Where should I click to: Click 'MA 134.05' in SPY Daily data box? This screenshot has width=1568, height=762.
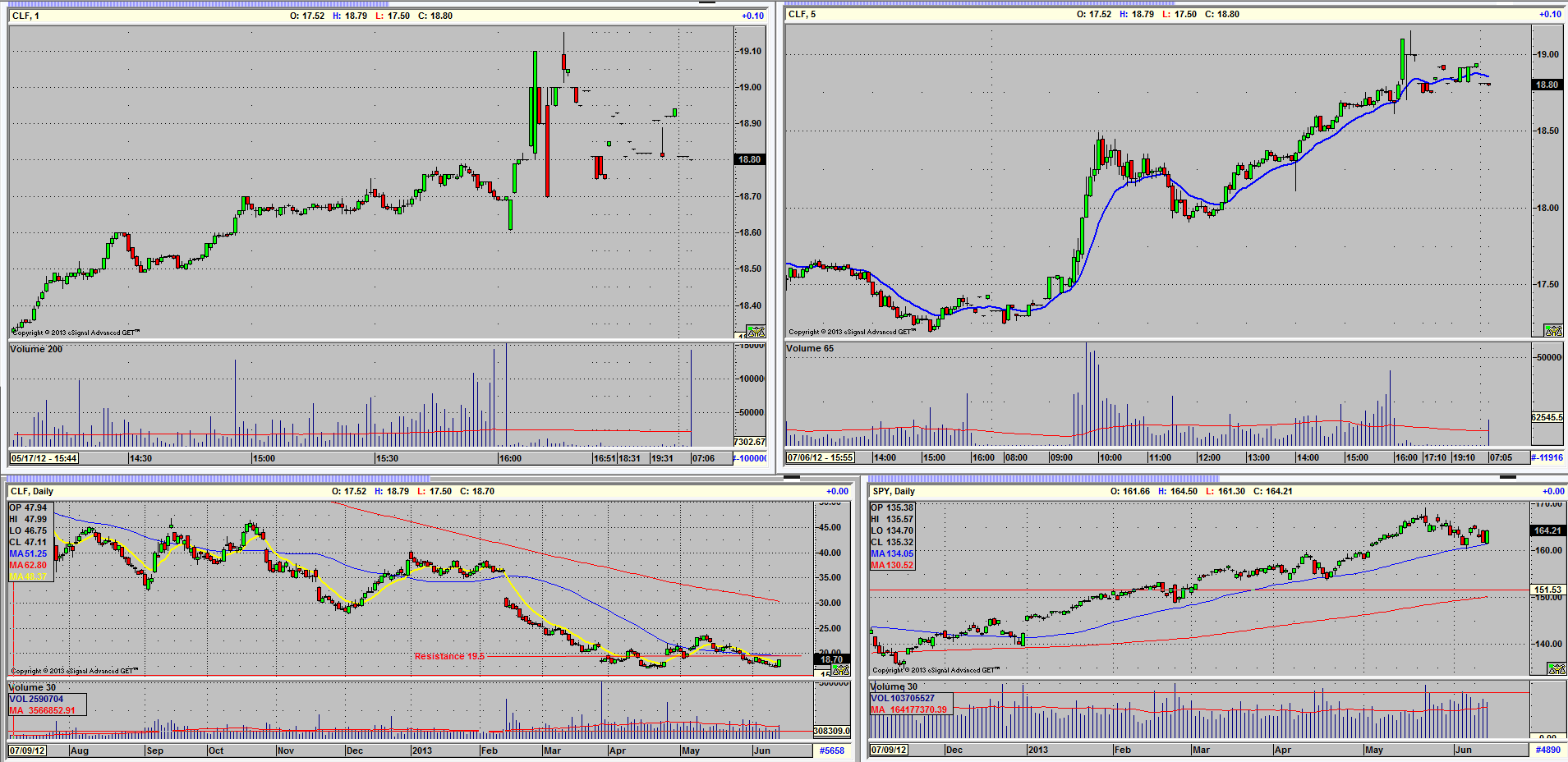click(893, 553)
